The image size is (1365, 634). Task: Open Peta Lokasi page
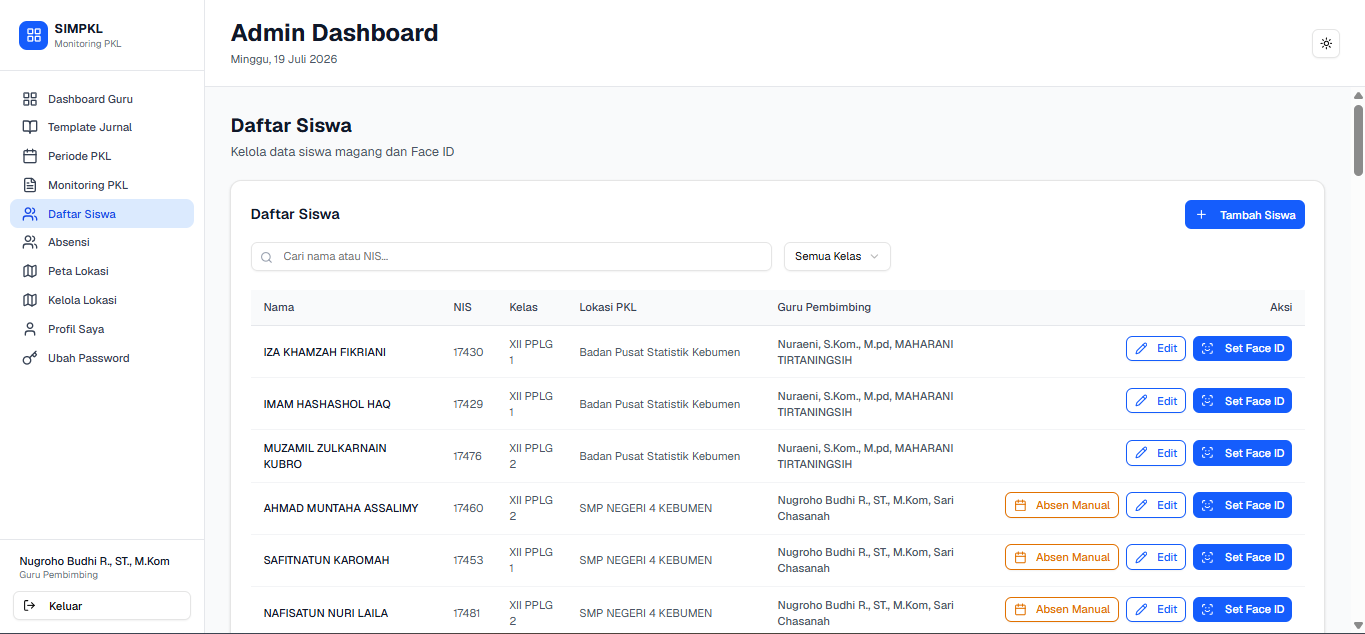pos(102,271)
